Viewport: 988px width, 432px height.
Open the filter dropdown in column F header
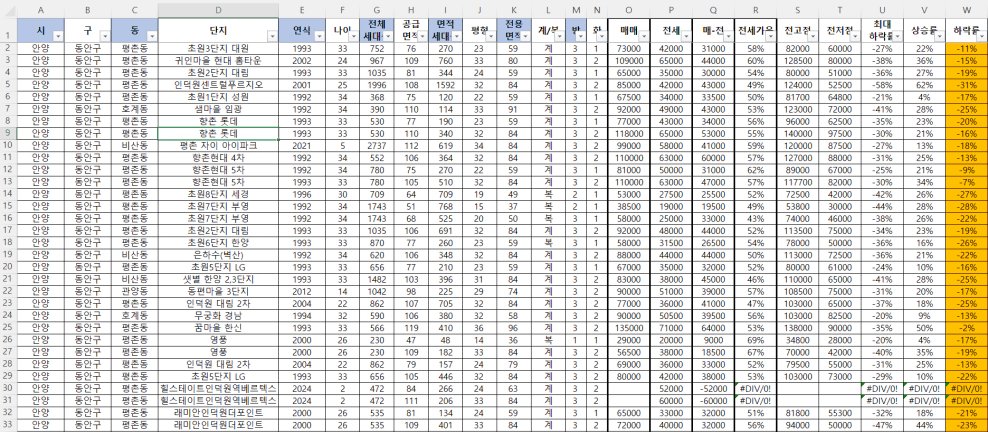pos(353,37)
